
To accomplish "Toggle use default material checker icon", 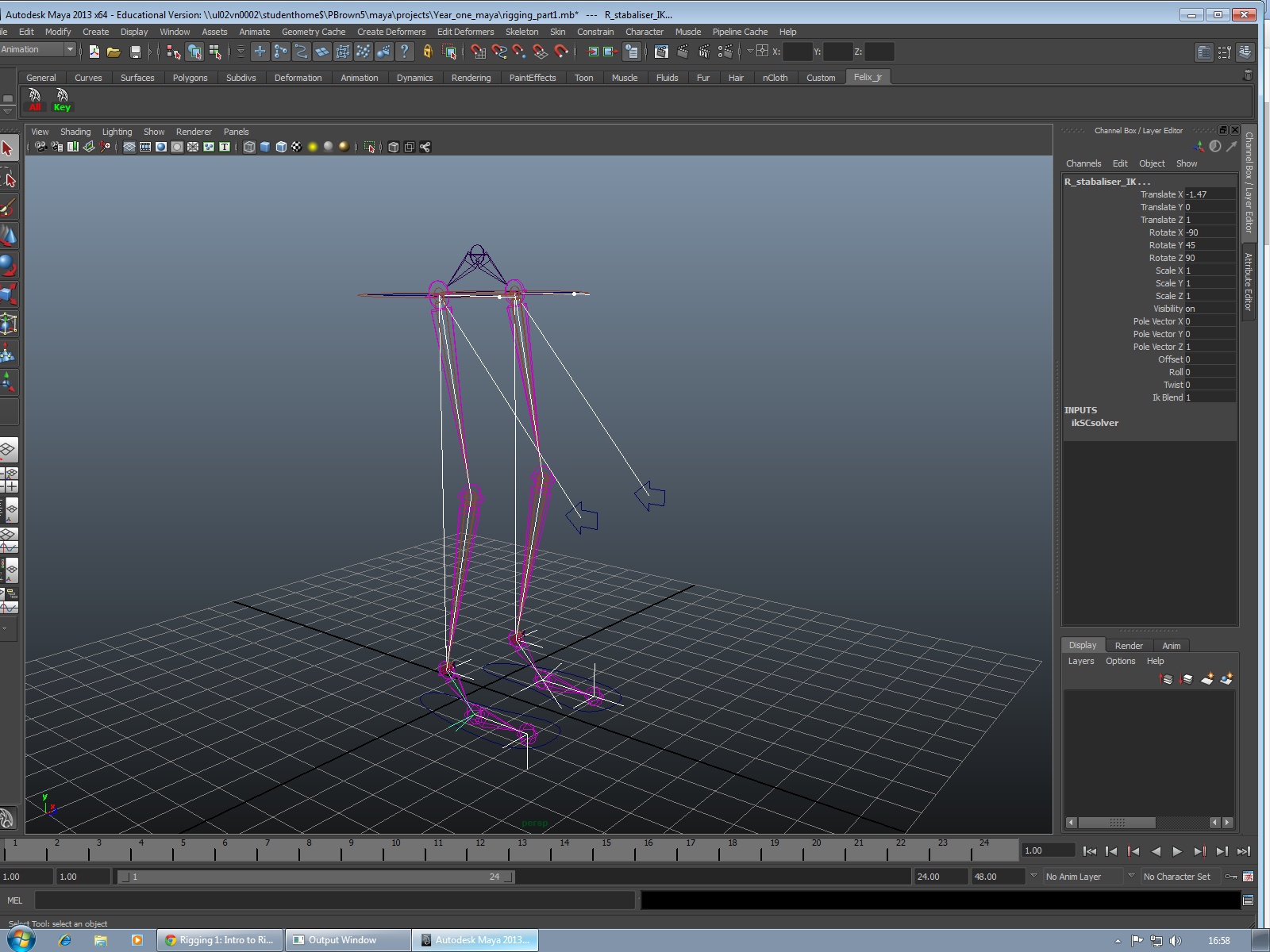I will (295, 147).
